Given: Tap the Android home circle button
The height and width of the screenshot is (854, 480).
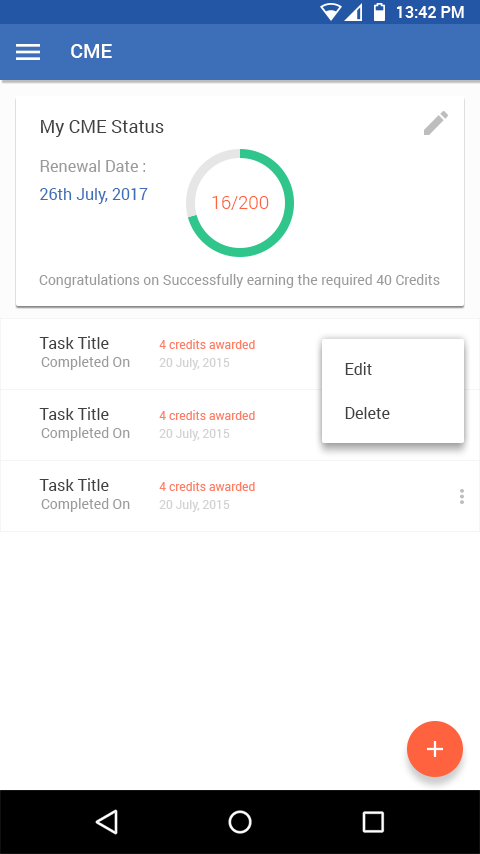Looking at the screenshot, I should coord(240,822).
